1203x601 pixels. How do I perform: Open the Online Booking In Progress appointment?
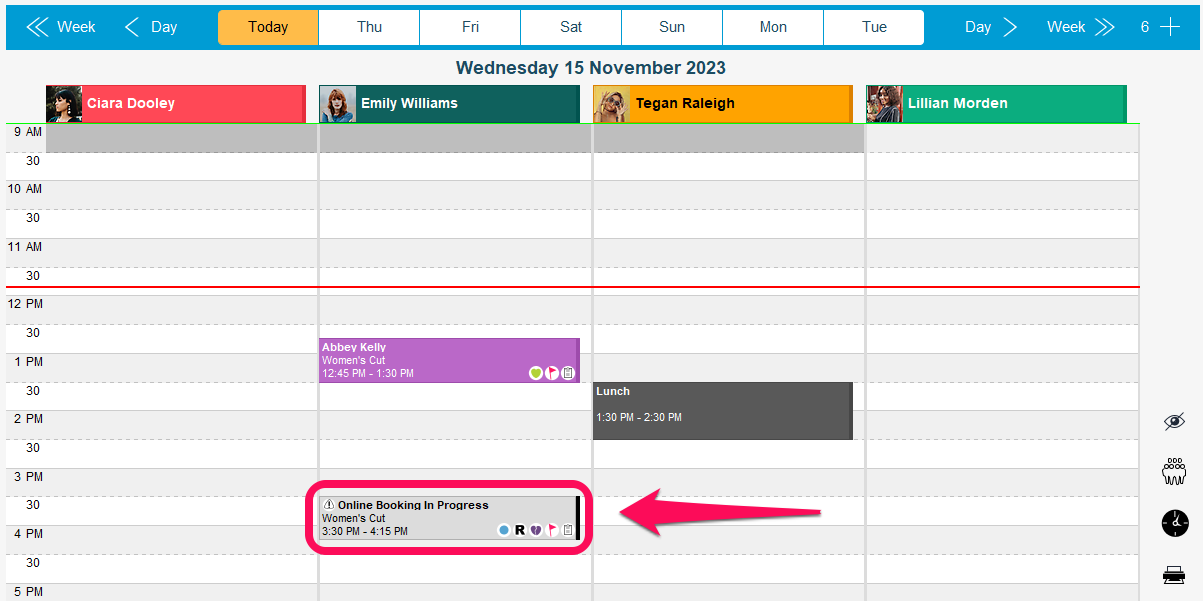(449, 518)
